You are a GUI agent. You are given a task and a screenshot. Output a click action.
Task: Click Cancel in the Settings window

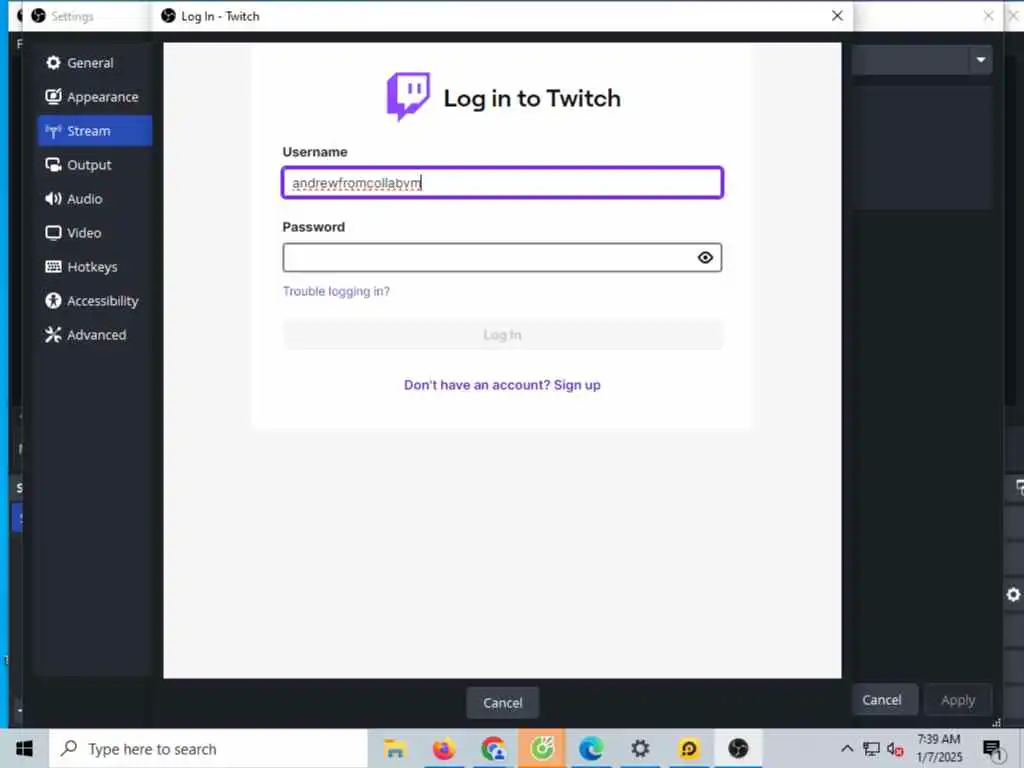tap(882, 700)
